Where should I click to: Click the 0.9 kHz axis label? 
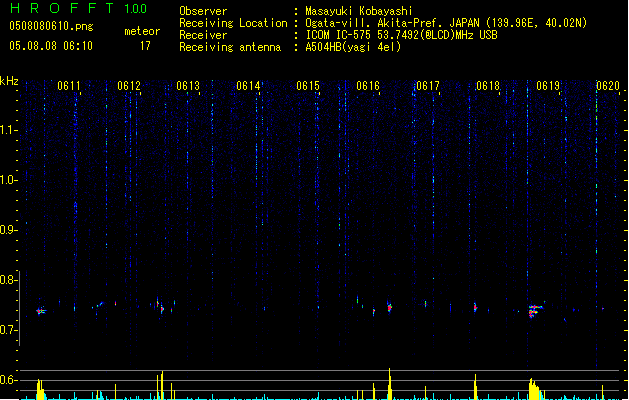tap(8, 230)
